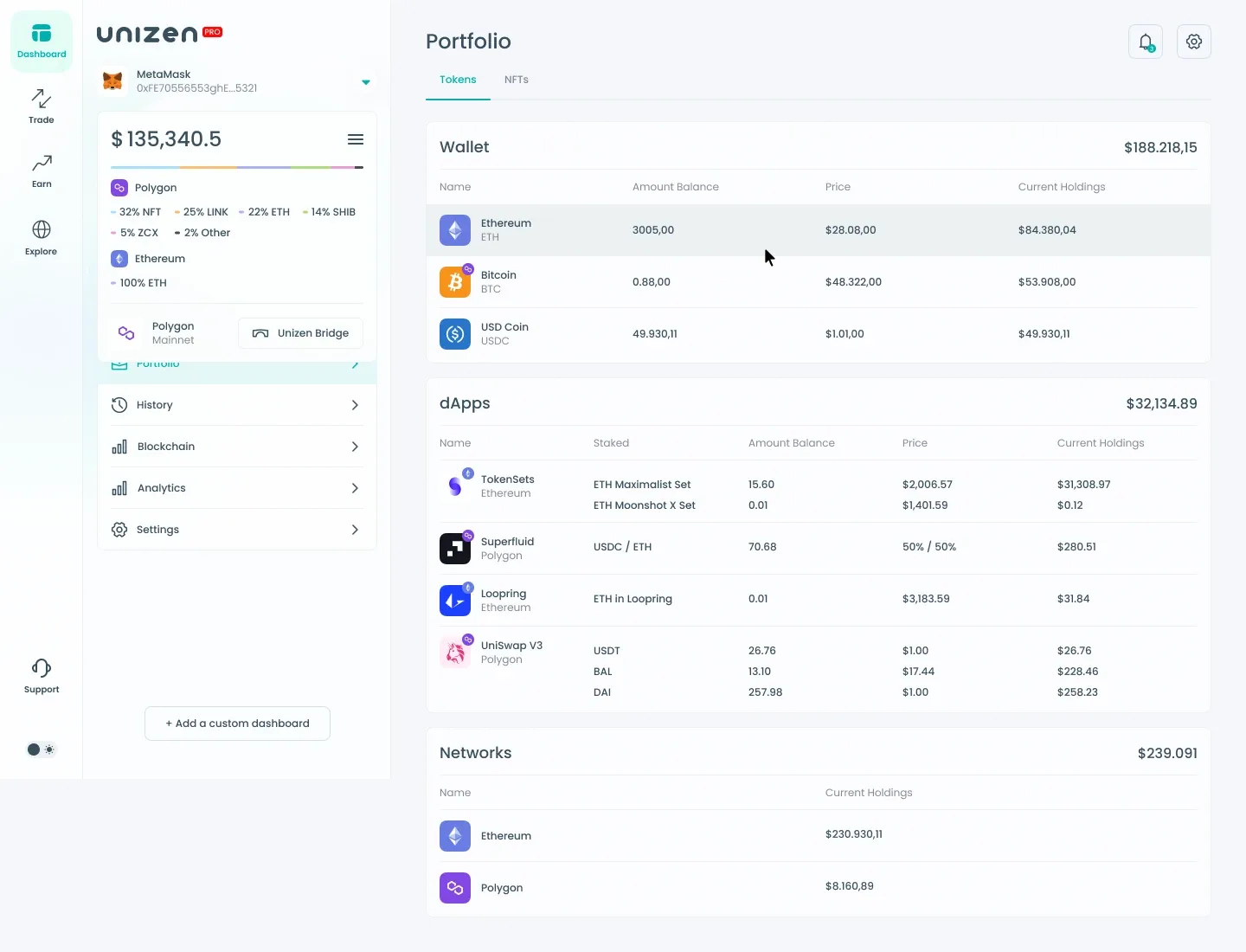This screenshot has width=1246, height=952.
Task: Click the Ethereum holdings $84.380,04
Action: 1047,230
